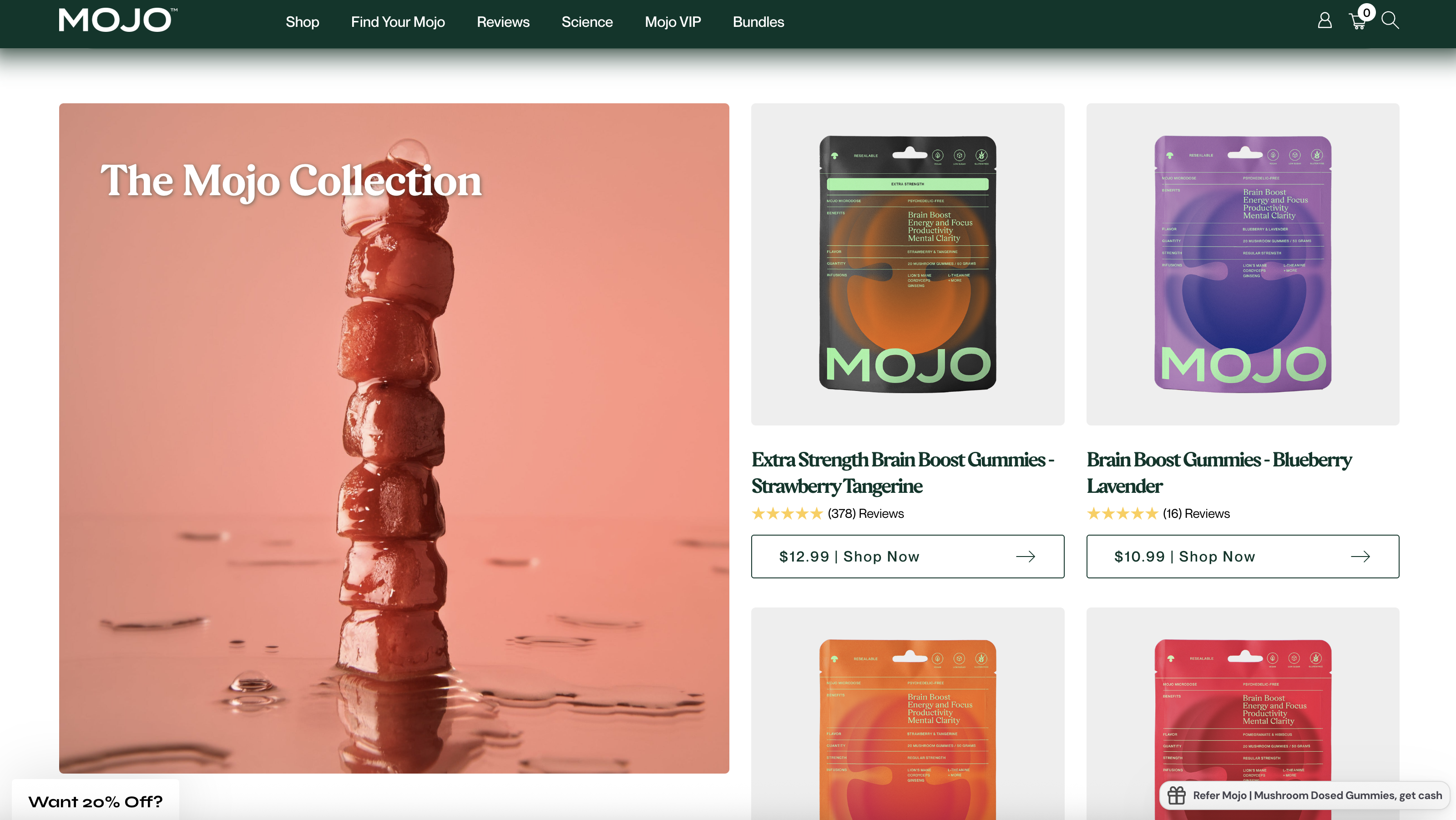Screen dimensions: 1456x820
Task: Click arrow on $12.99 Shop Now button
Action: pos(1025,557)
